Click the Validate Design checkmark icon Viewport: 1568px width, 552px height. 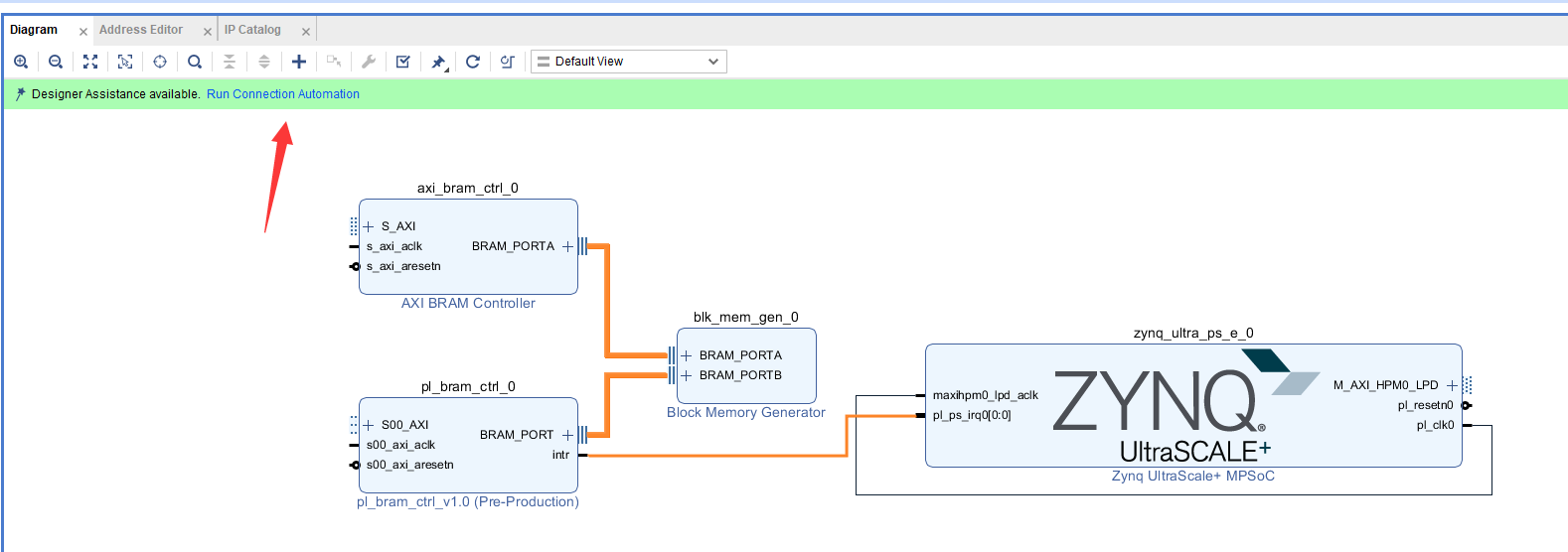pos(403,62)
